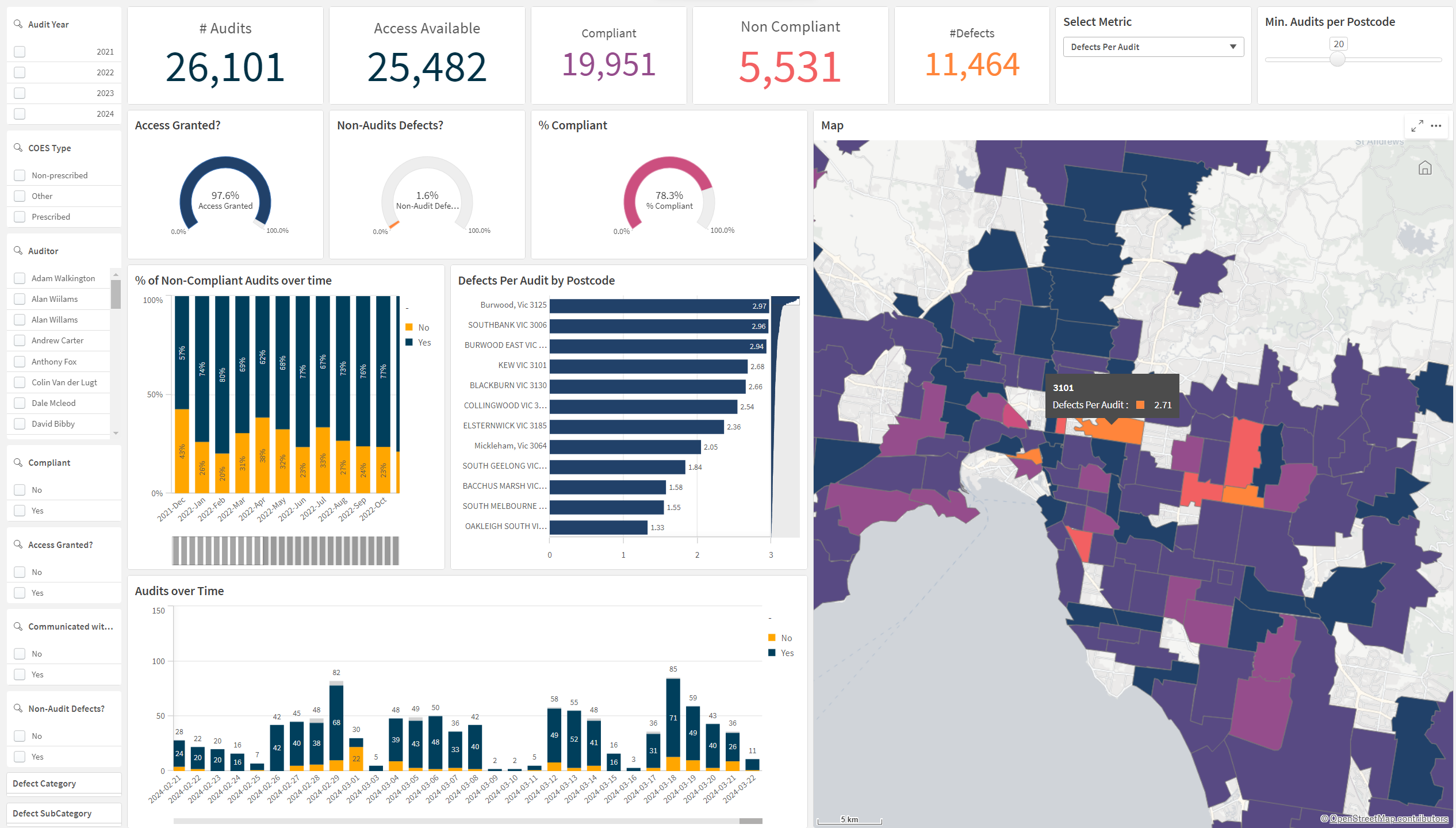Screen dimensions: 1456x828
Task: Click the # Audits KPI value 26,101
Action: tap(225, 67)
